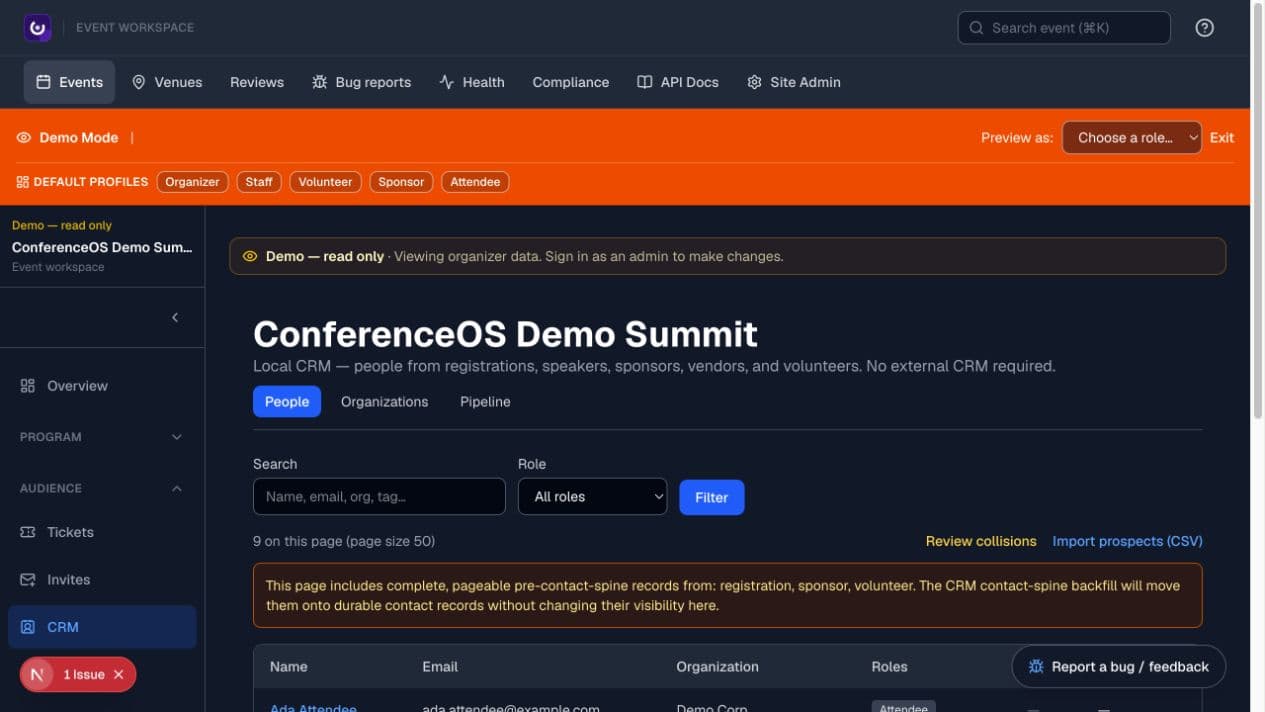Image resolution: width=1265 pixels, height=712 pixels.
Task: Select the Sponsor default profile chip
Action: 401,182
